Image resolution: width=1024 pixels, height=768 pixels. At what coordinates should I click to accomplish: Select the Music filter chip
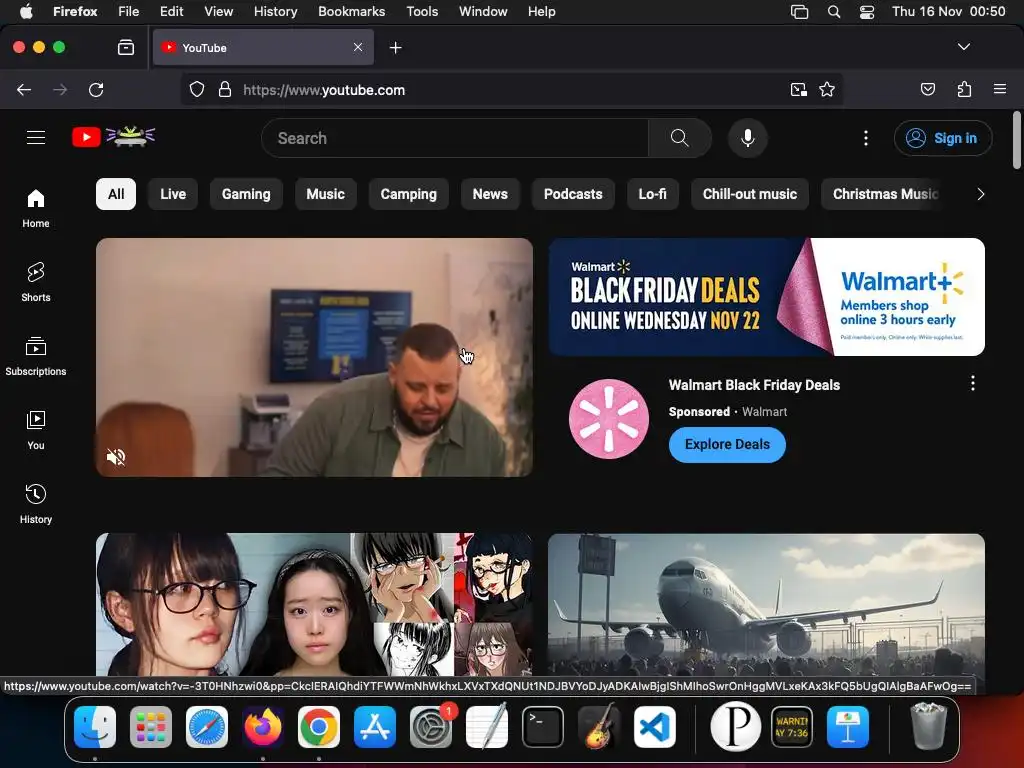(325, 194)
